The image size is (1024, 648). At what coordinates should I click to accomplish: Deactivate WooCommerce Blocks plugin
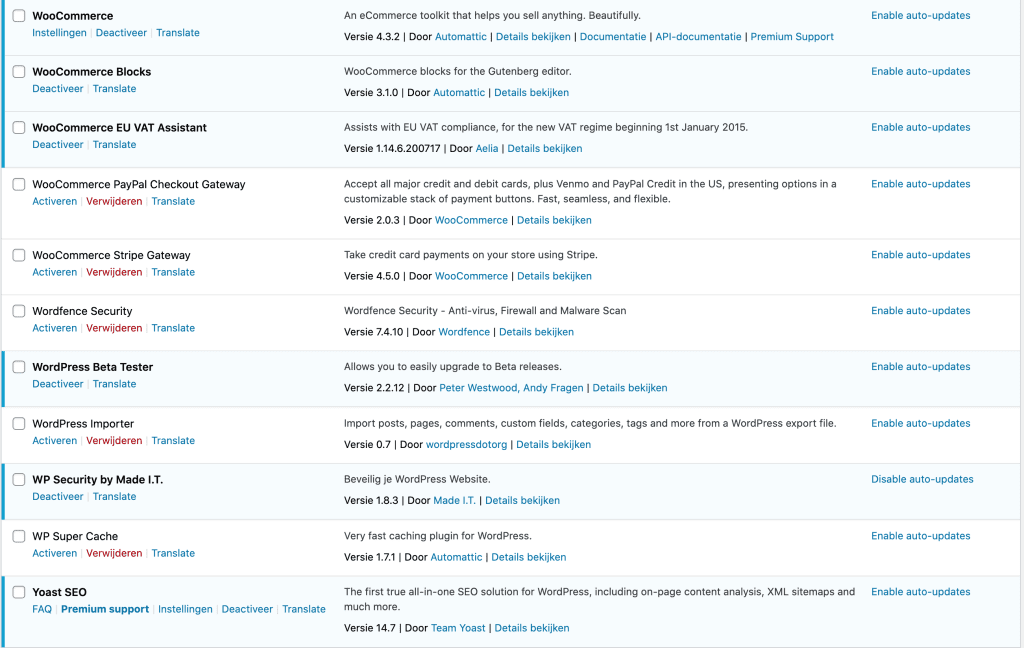[x=58, y=89]
